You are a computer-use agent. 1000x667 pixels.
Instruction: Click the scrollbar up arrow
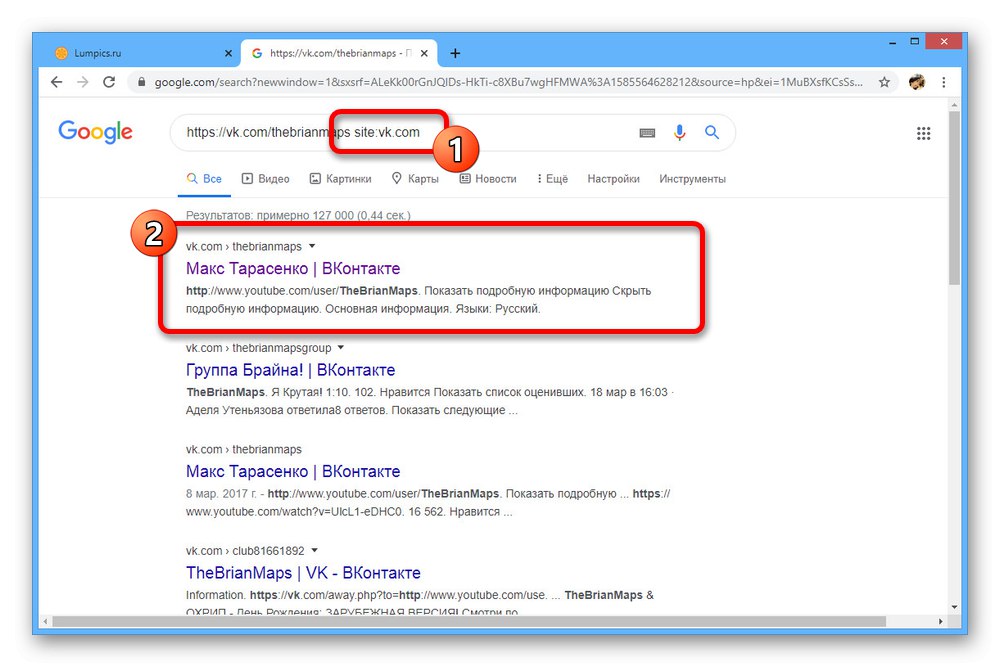point(954,105)
